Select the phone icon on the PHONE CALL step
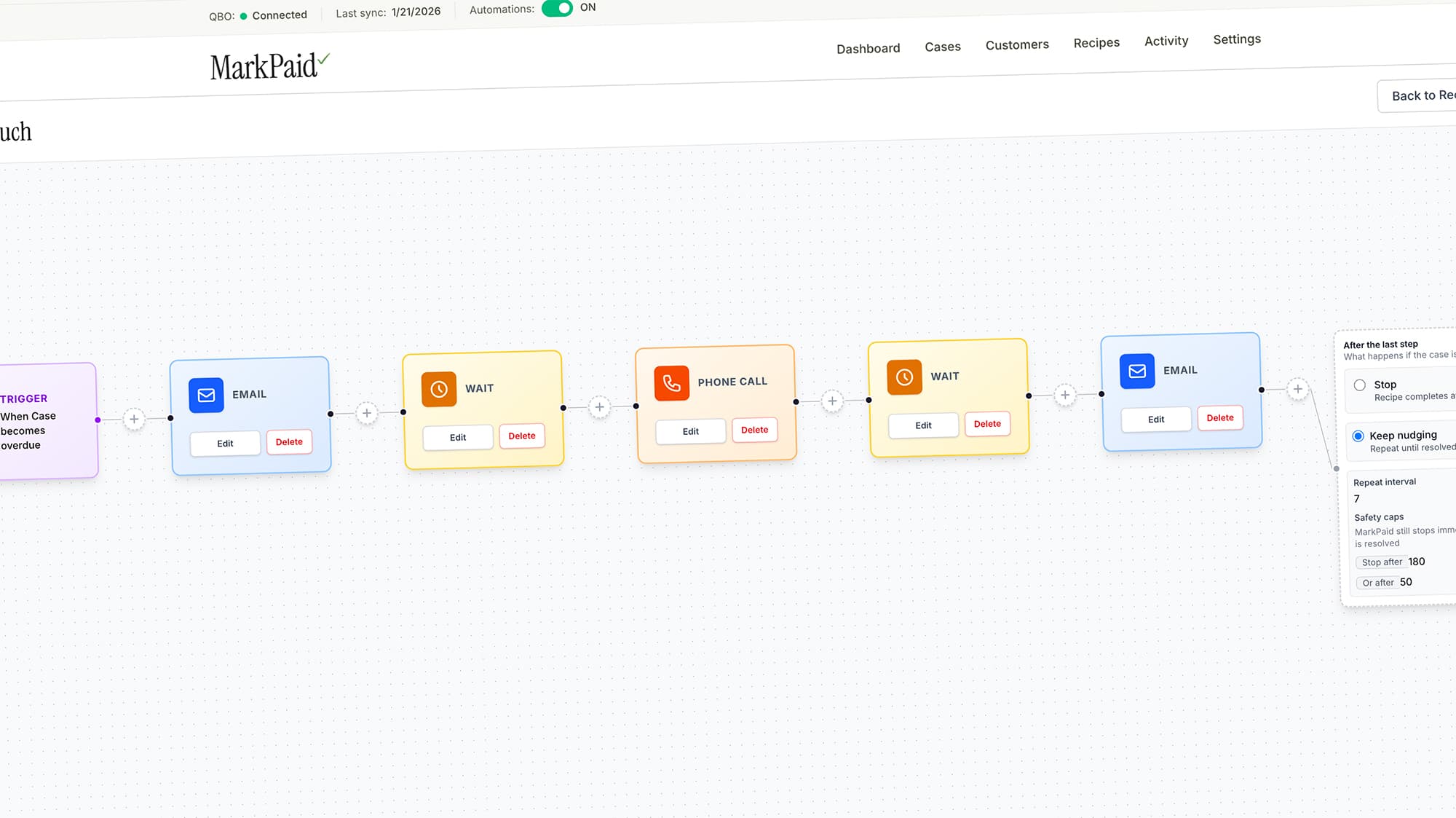This screenshot has width=1456, height=818. [671, 382]
